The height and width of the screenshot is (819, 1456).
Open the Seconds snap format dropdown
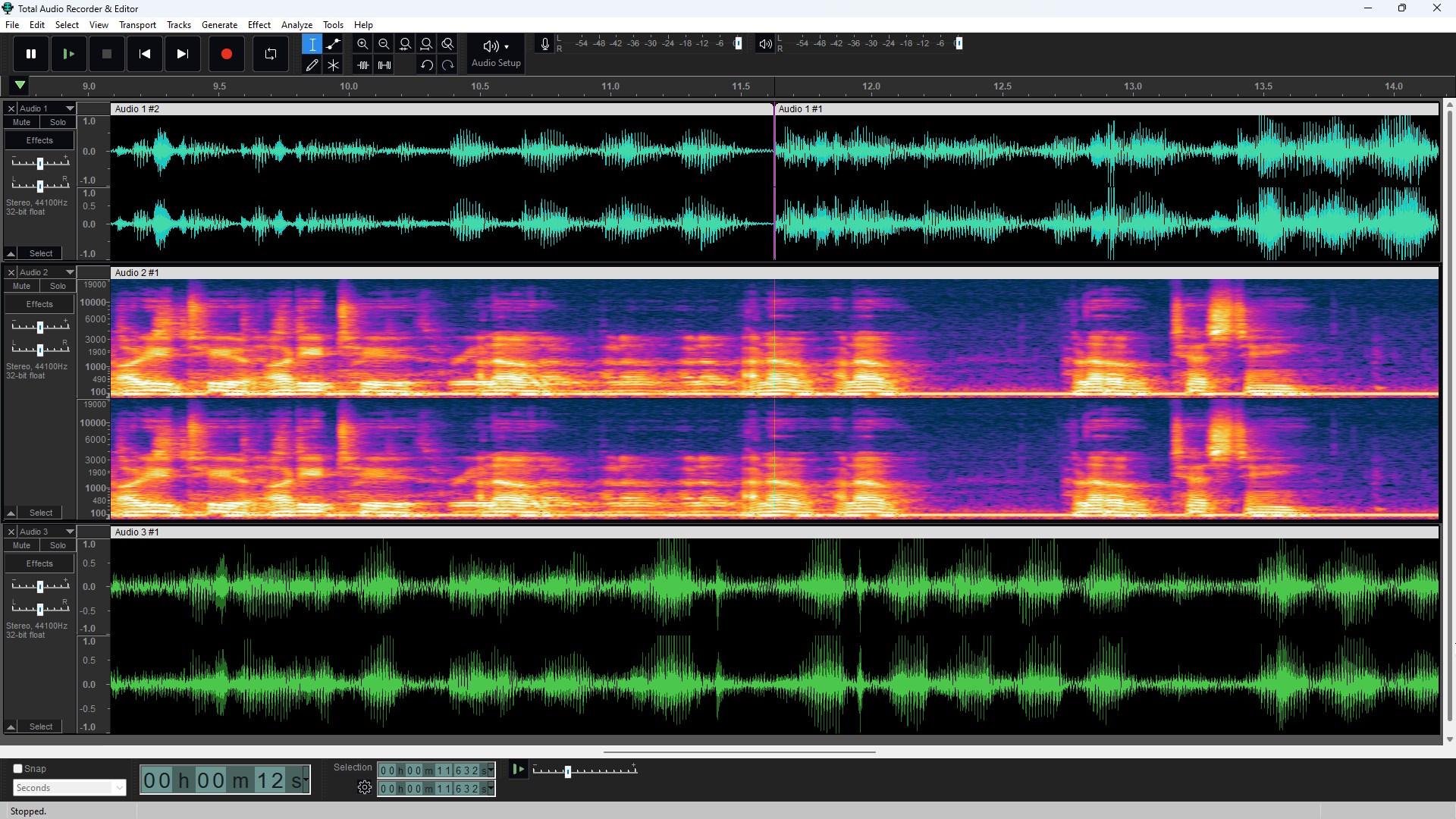pos(68,787)
